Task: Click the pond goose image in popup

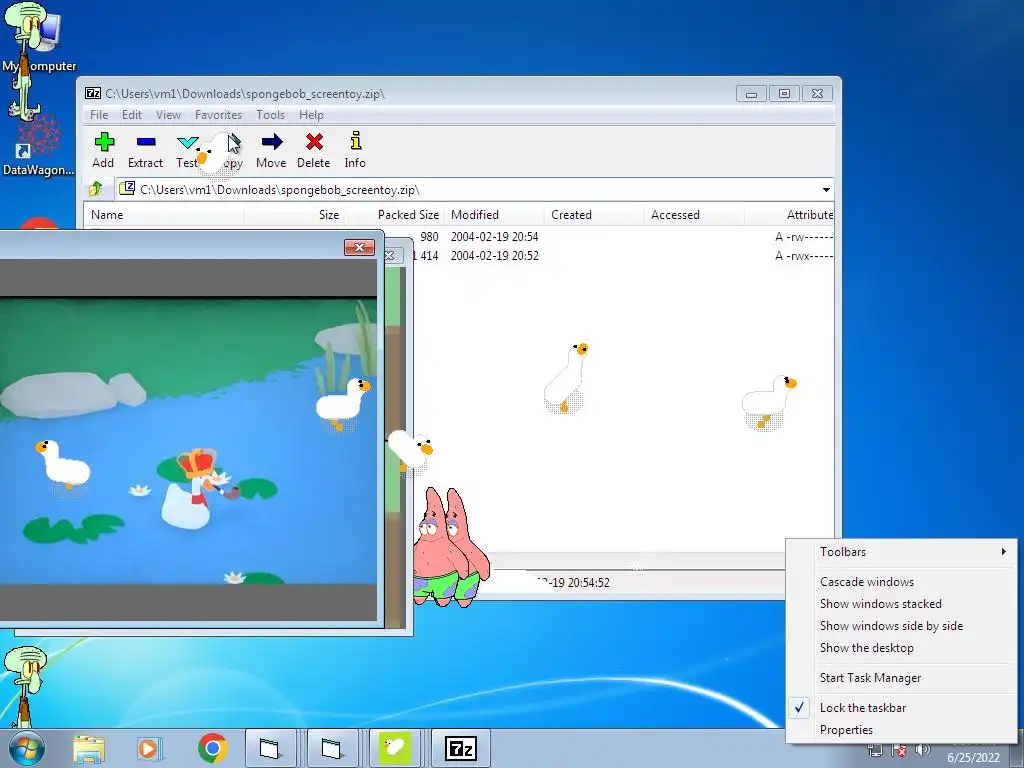Action: tap(188, 441)
